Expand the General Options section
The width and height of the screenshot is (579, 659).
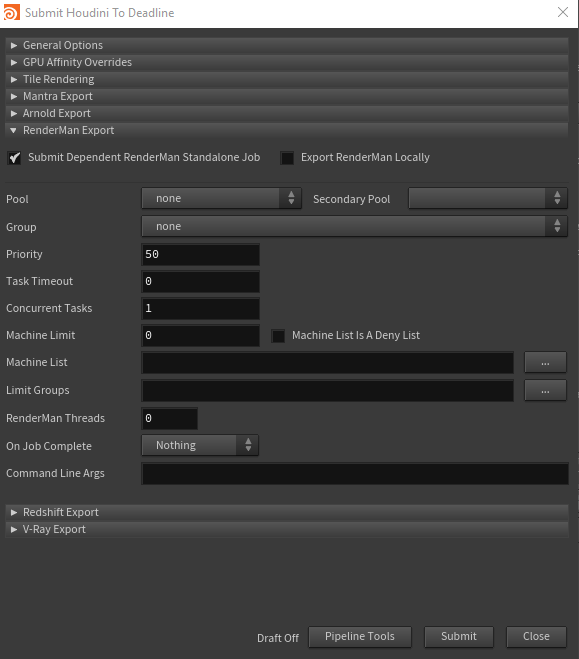pos(287,45)
